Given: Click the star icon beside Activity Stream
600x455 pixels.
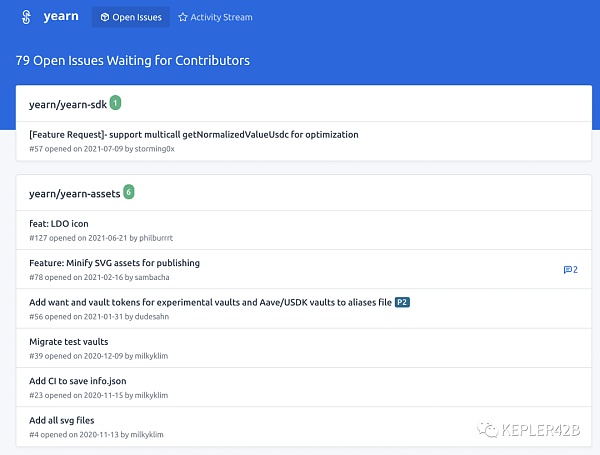Looking at the screenshot, I should (x=183, y=17).
